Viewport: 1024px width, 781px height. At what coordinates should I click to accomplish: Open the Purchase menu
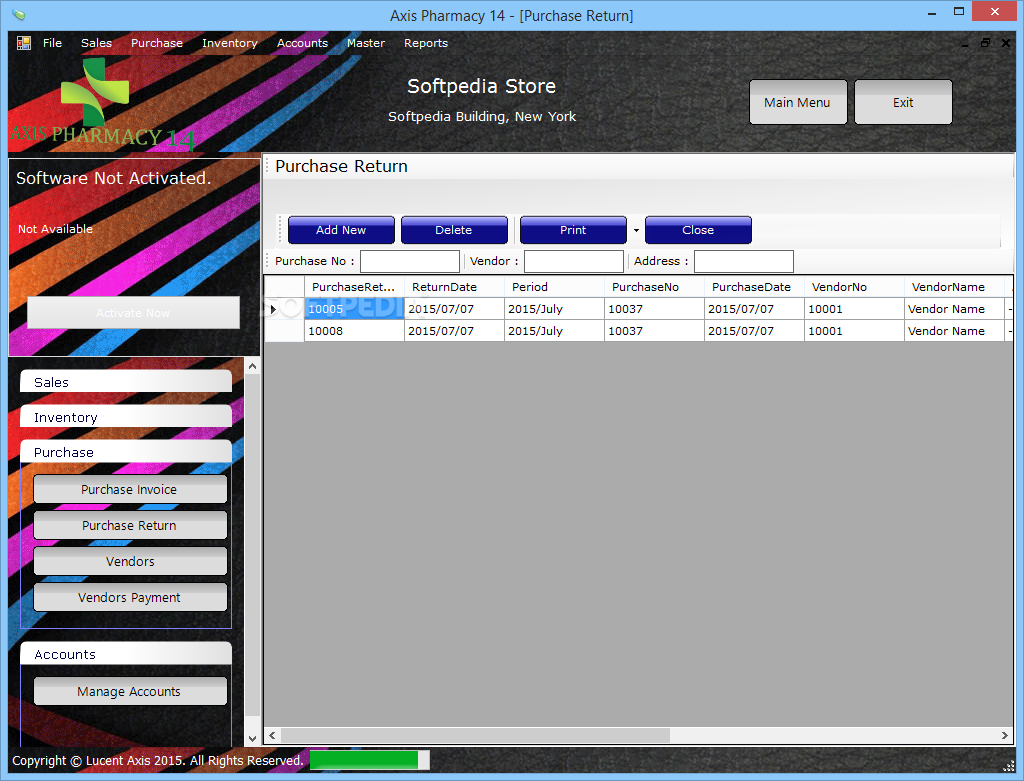[157, 43]
